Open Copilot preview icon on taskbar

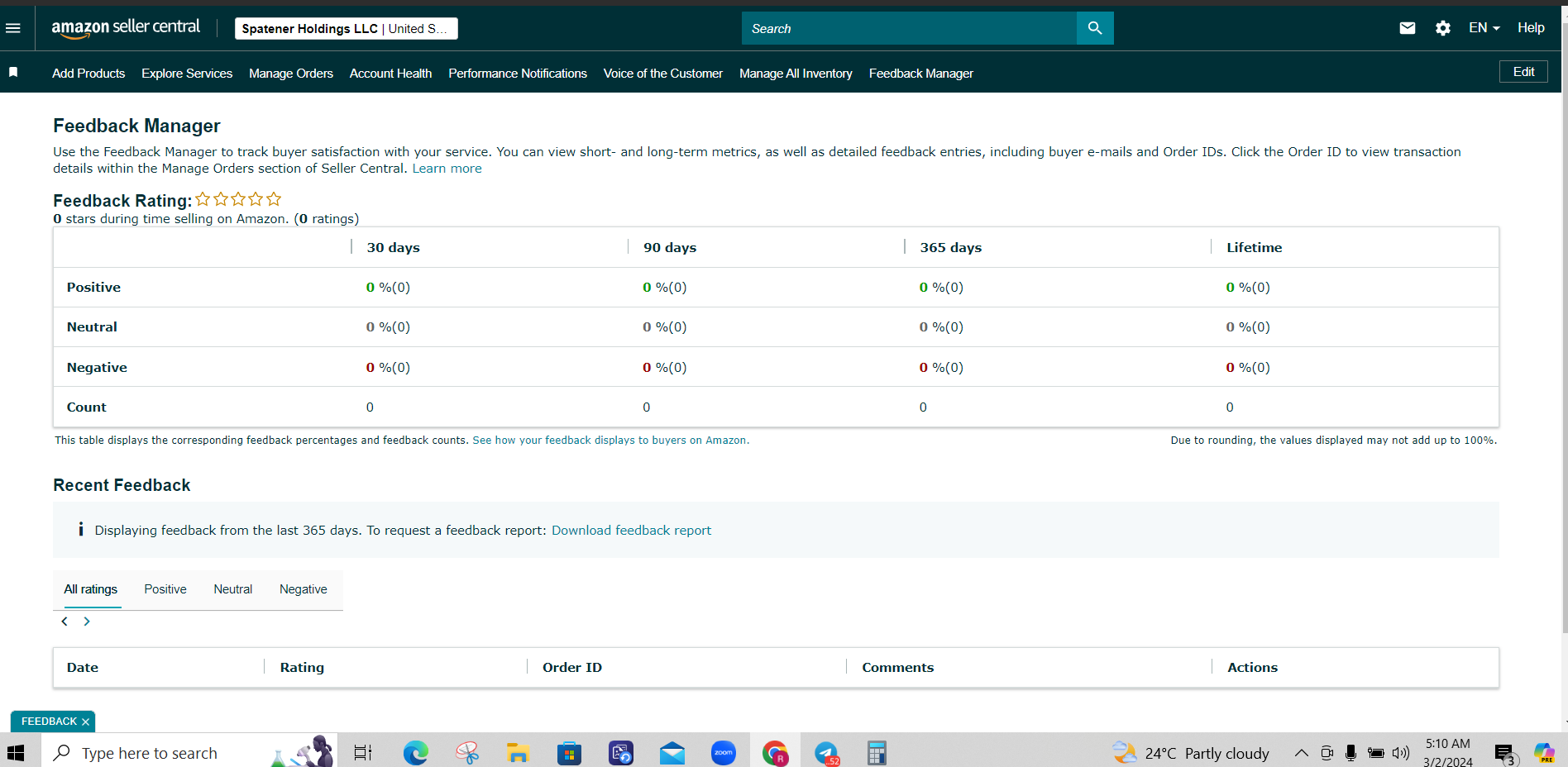[1543, 753]
